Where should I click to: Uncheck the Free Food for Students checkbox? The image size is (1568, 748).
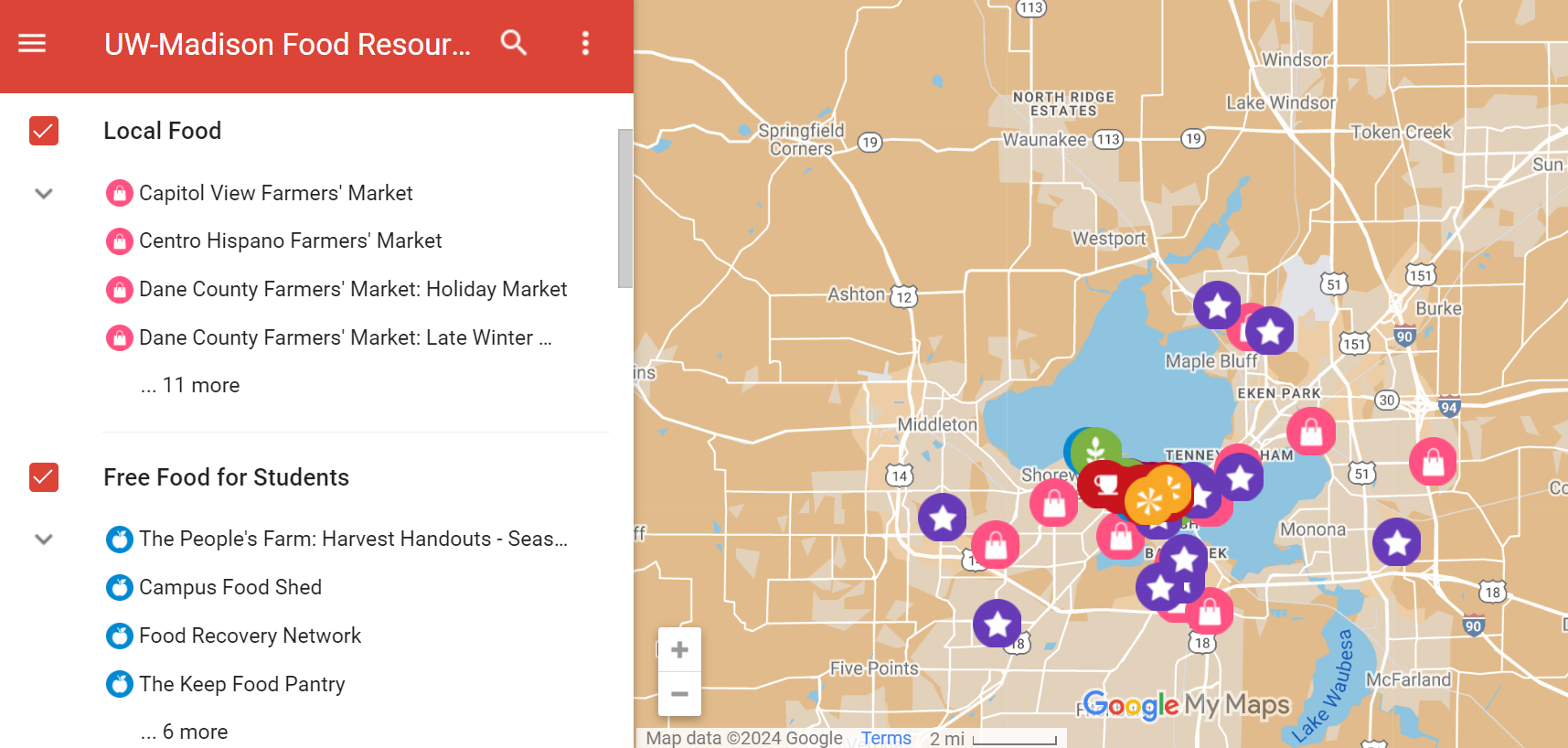coord(44,477)
